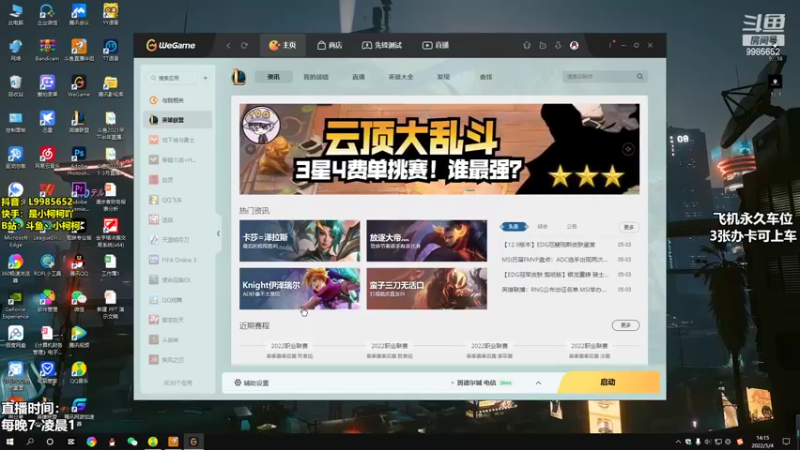Show previous banner with left arrow
This screenshot has width=800, height=450.
pyautogui.click(x=251, y=149)
